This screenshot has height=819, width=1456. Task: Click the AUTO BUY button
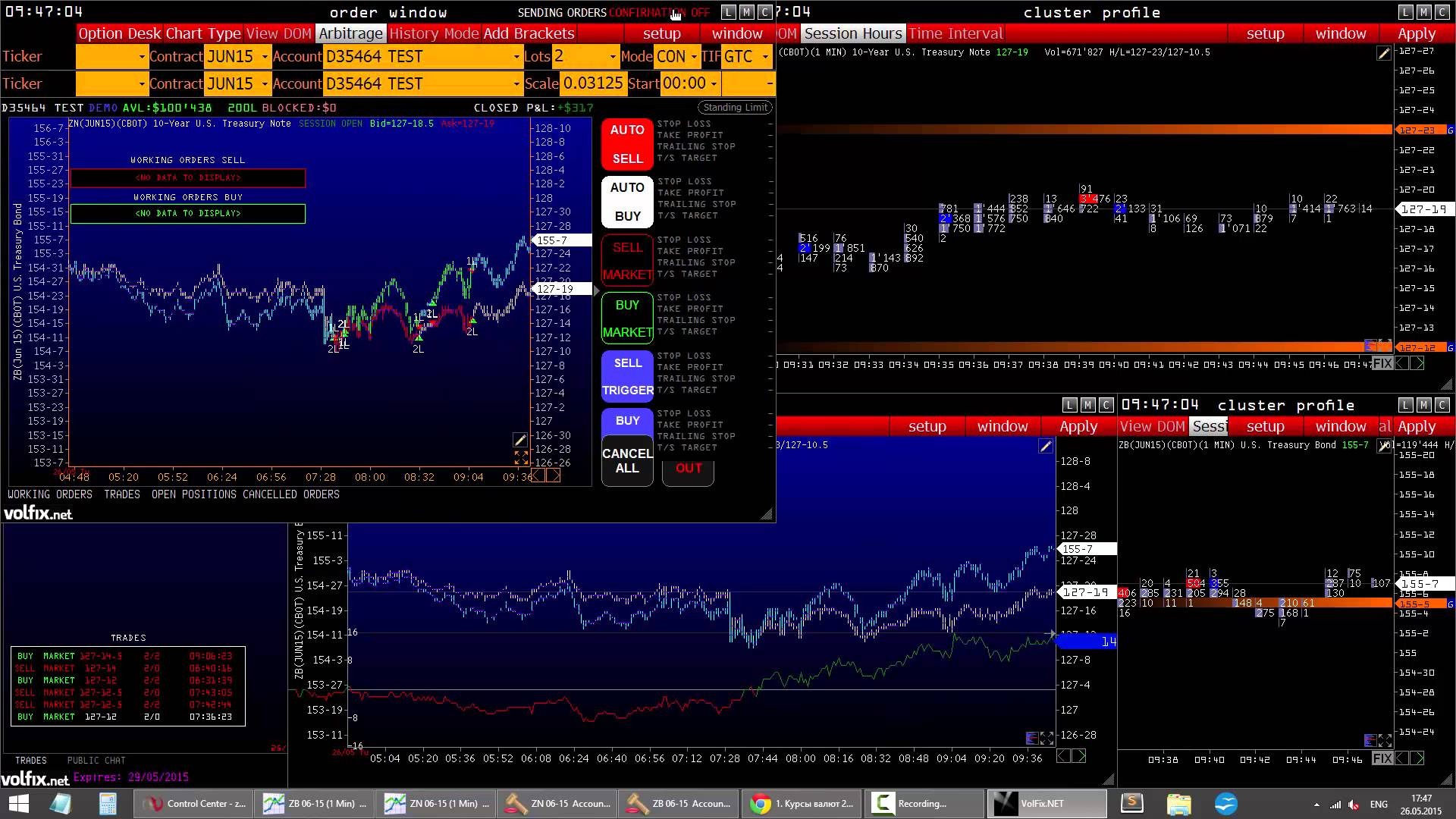[627, 202]
